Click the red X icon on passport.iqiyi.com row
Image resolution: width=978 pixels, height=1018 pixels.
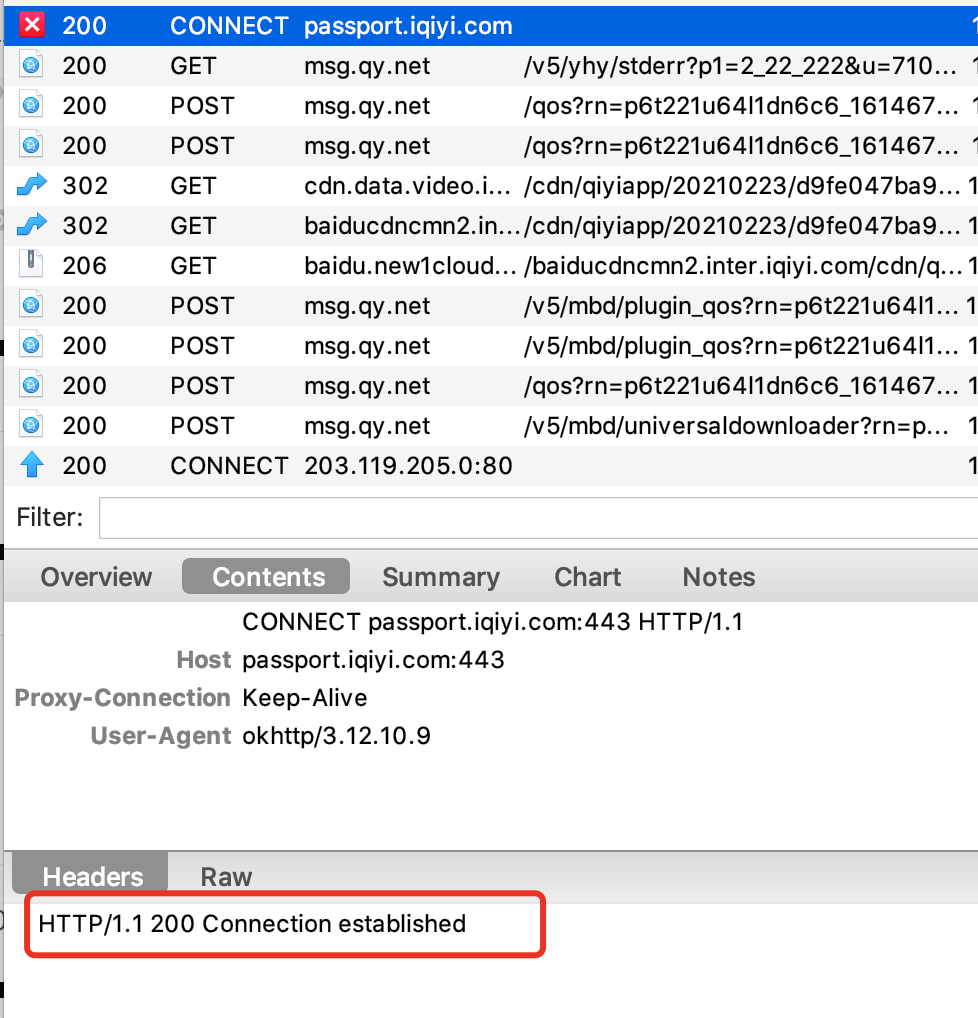pyautogui.click(x=31, y=25)
